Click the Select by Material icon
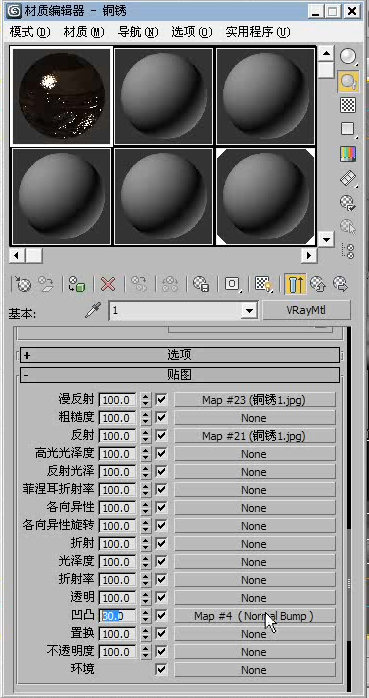This screenshot has width=369, height=698. (x=348, y=227)
